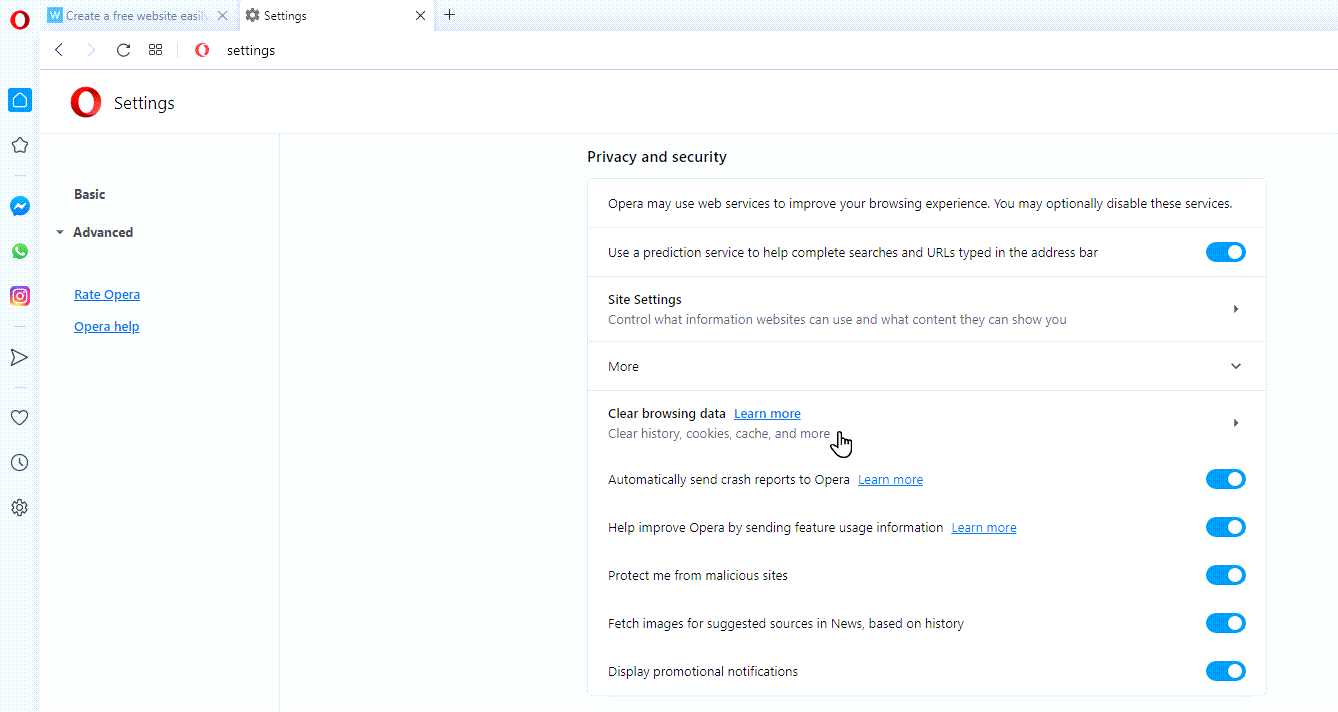Image resolution: width=1338 pixels, height=712 pixels.
Task: Select Basic in settings sidebar
Action: [x=89, y=194]
